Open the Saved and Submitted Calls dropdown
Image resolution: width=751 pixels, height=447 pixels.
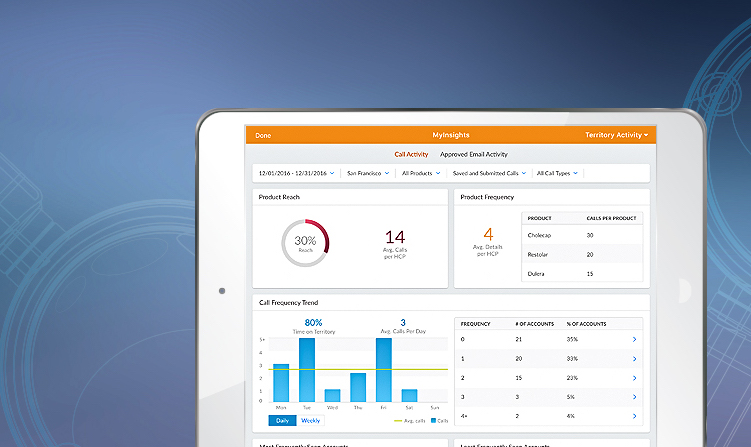coord(489,173)
